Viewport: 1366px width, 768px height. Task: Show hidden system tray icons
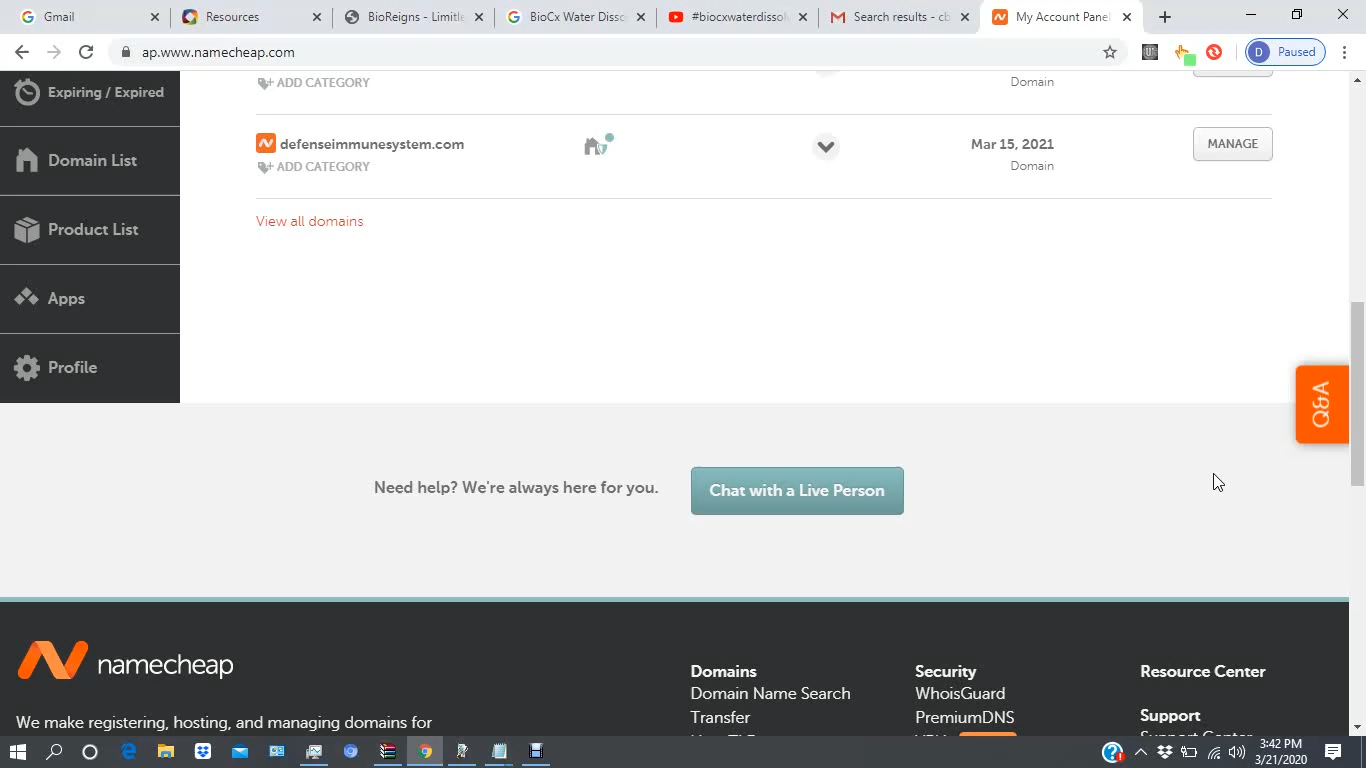(x=1140, y=752)
